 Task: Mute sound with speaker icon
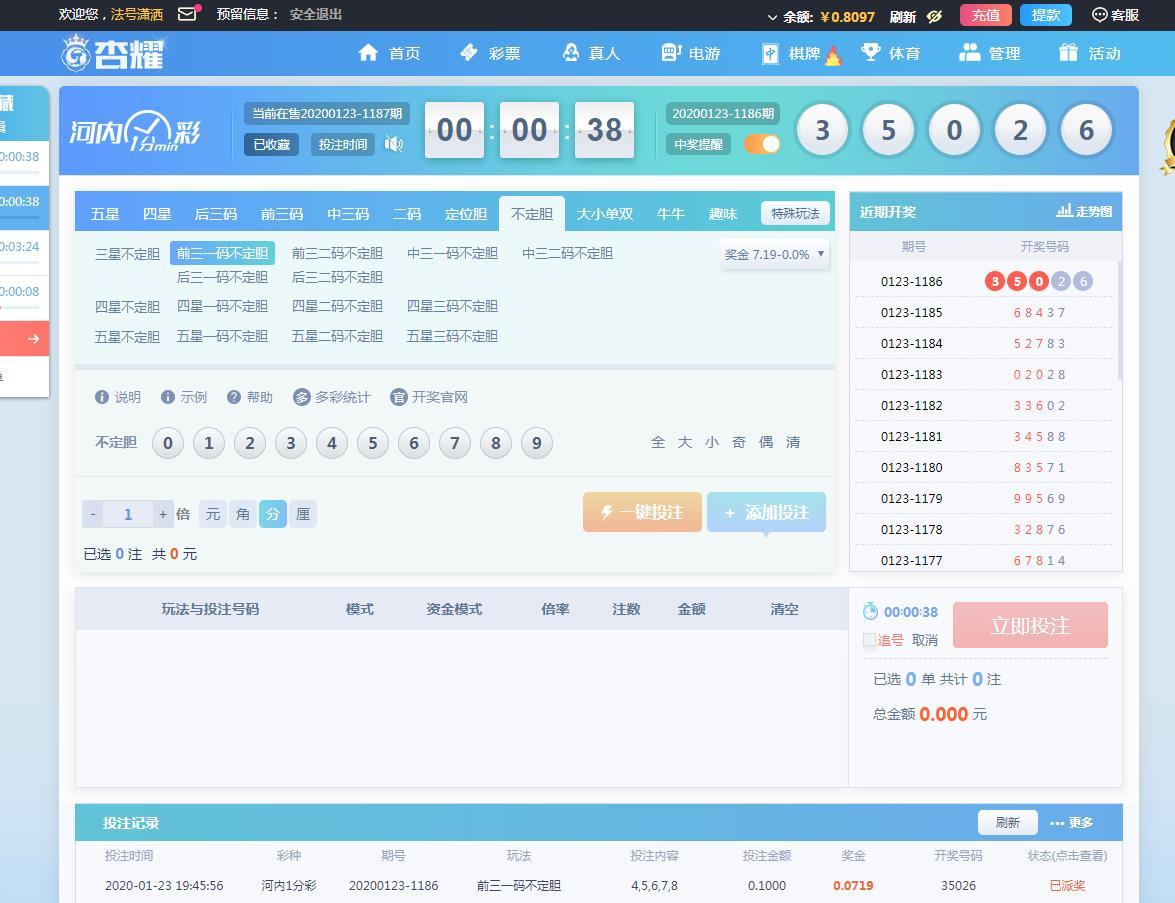coord(393,144)
